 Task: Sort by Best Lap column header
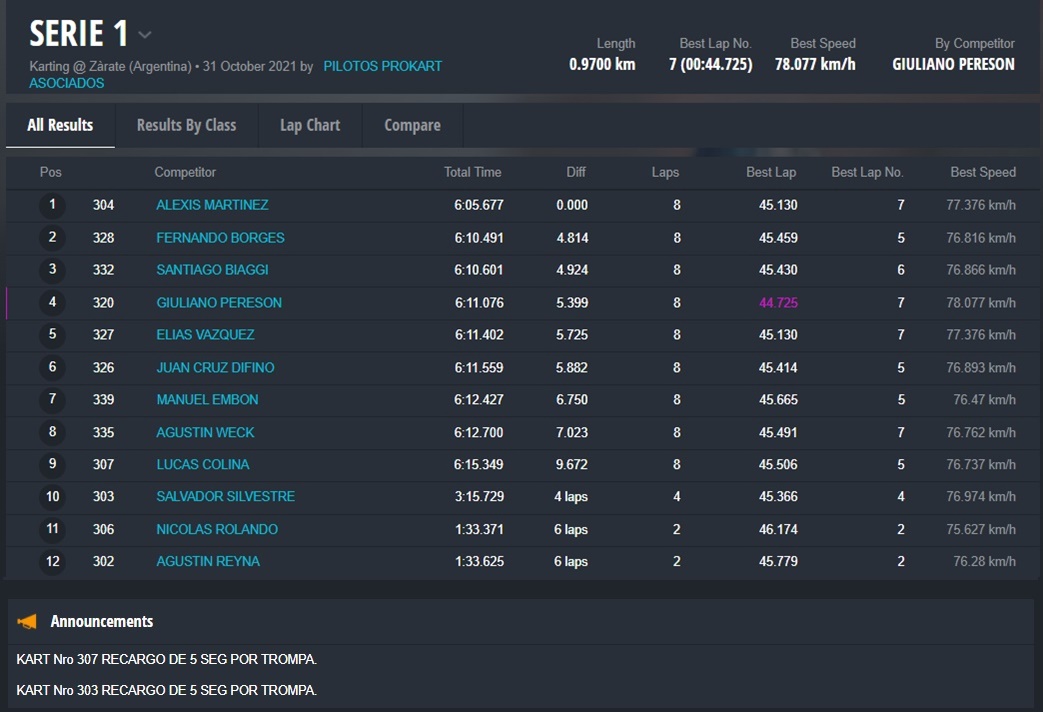[x=771, y=172]
